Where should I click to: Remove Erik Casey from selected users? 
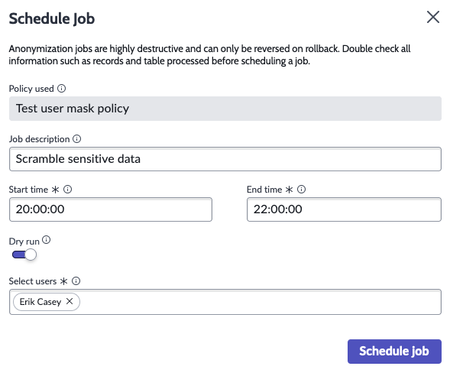point(69,301)
